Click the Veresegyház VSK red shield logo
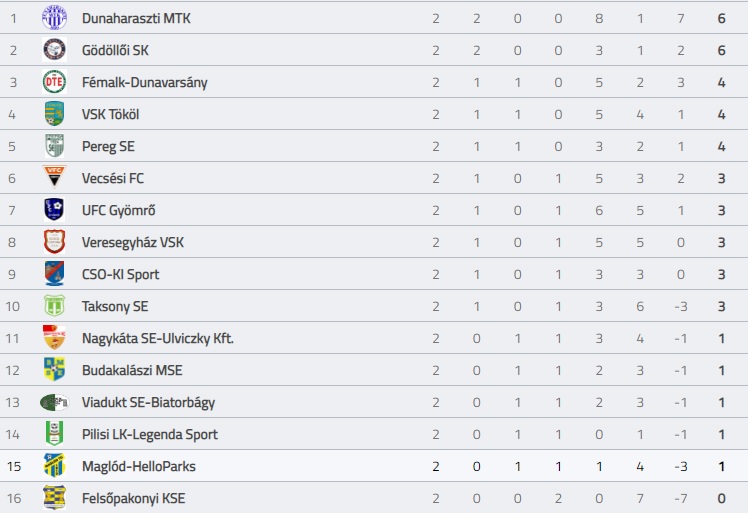 coord(54,241)
